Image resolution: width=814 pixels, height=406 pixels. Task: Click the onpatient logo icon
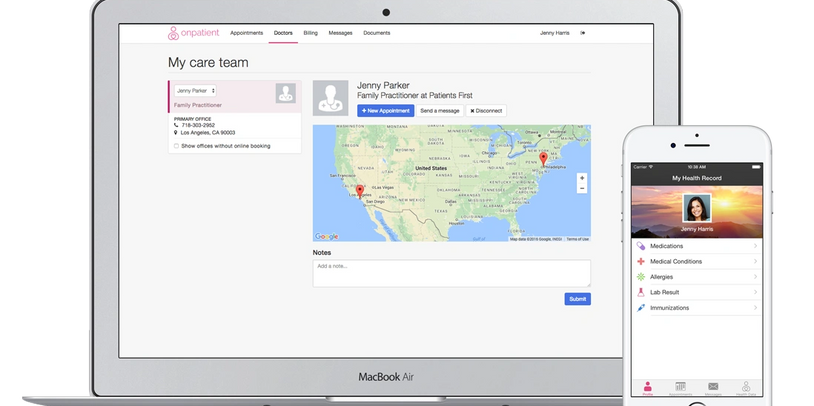[x=173, y=33]
